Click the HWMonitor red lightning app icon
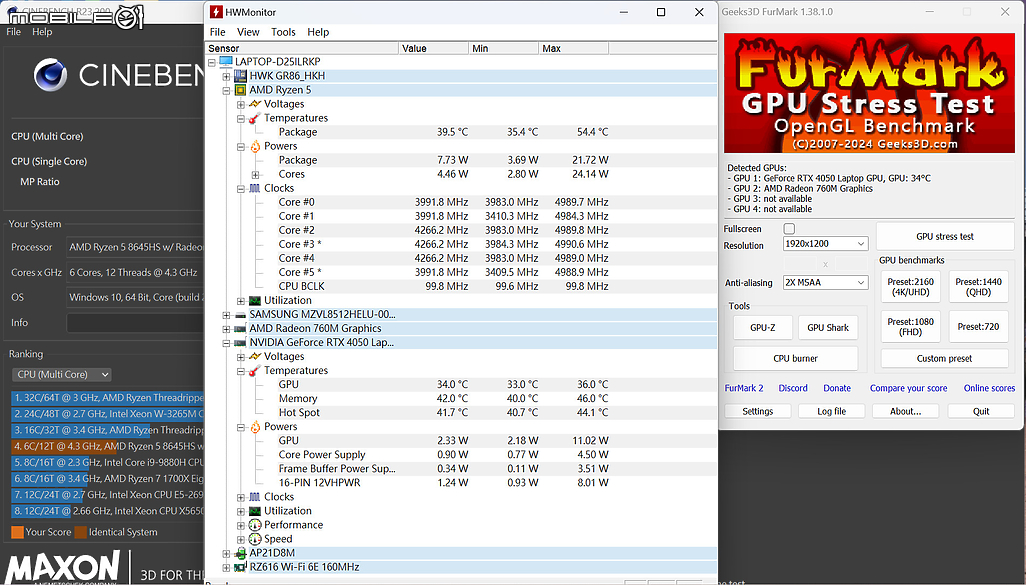1026x585 pixels. (x=215, y=12)
